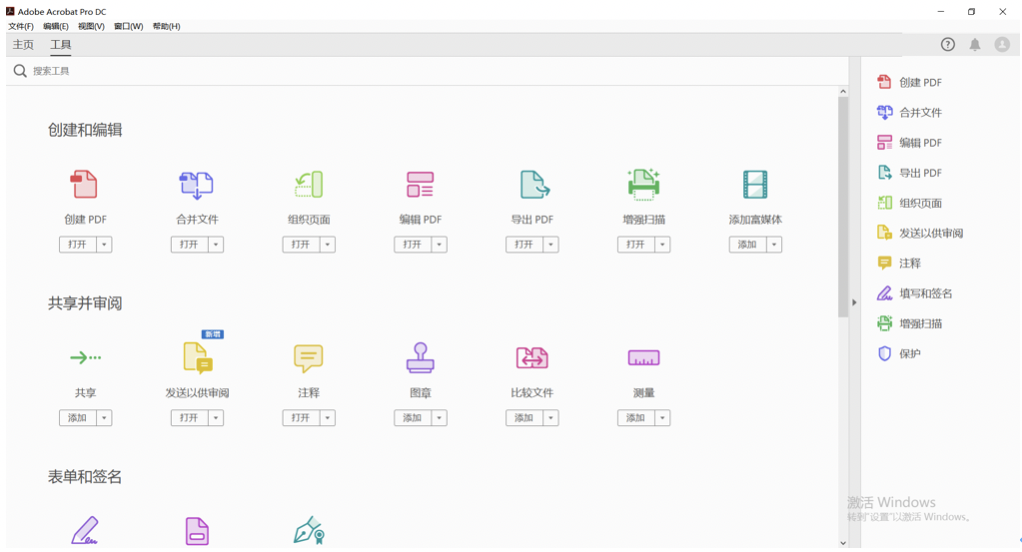Click the fill and sign pen icon in 表单和签名
Viewport: 1022px width, 552px height.
click(85, 530)
